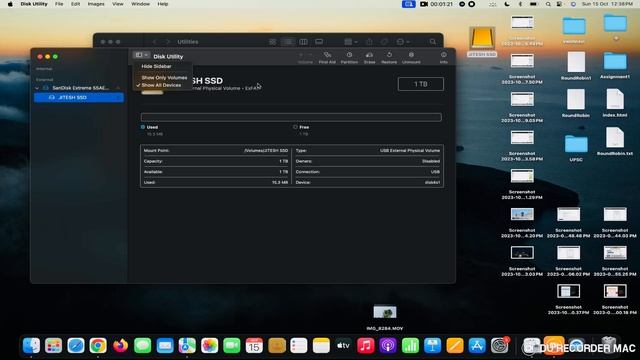Open the Finder group-by dropdown

[351, 42]
